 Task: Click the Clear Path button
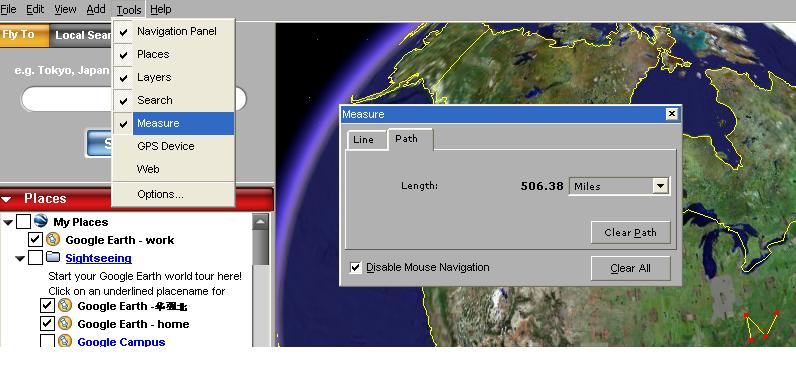[631, 233]
